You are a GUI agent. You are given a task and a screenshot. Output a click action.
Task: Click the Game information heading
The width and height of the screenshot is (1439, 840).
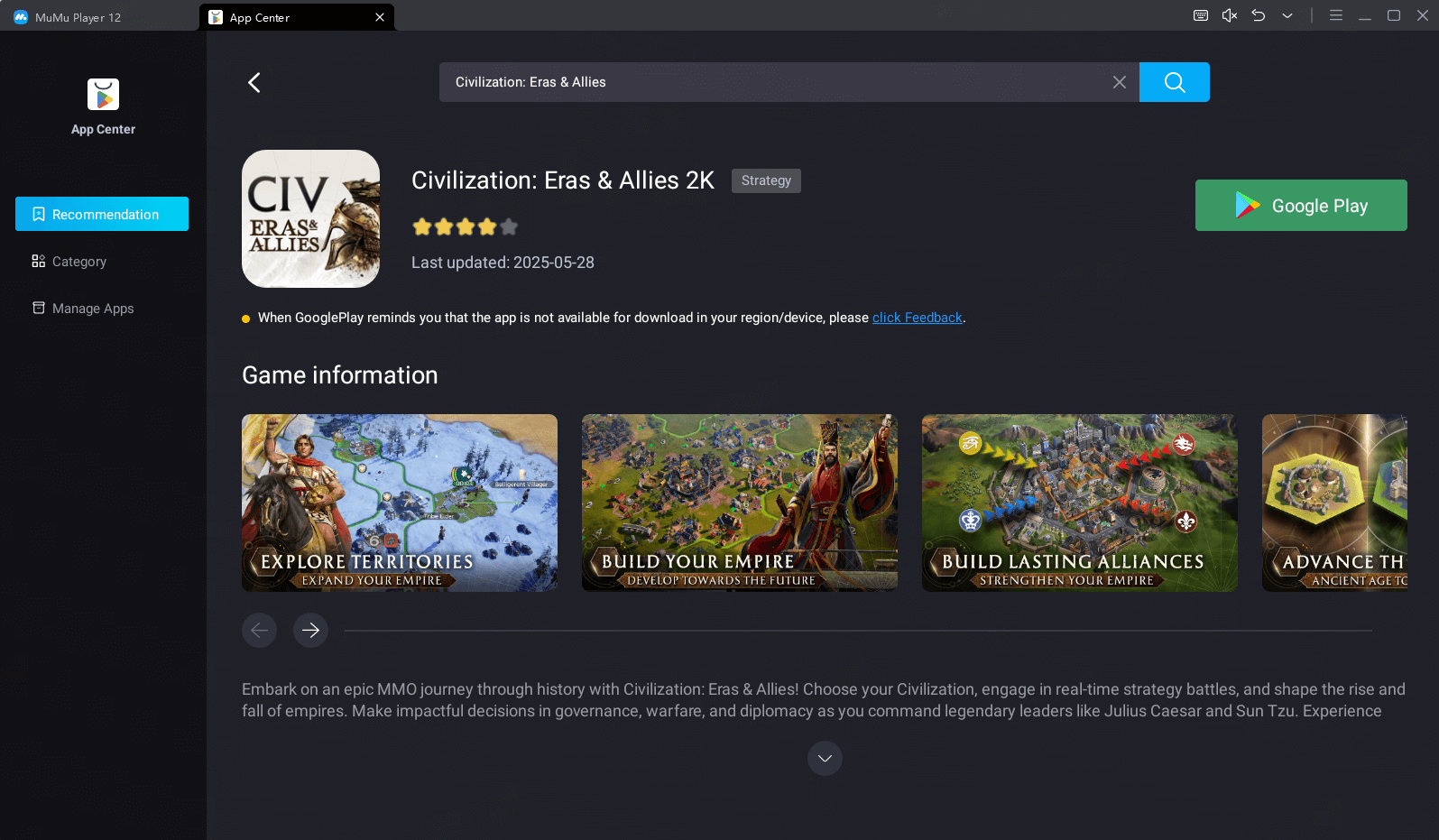pos(340,375)
